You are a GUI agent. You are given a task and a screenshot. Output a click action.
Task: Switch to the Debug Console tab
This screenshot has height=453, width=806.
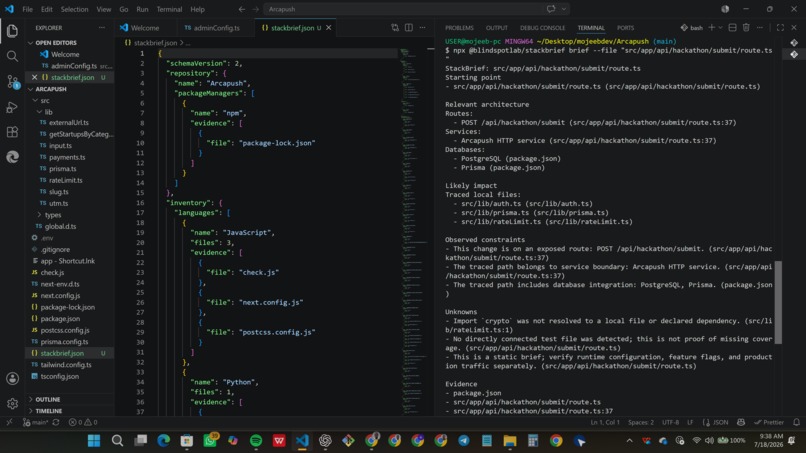[542, 28]
